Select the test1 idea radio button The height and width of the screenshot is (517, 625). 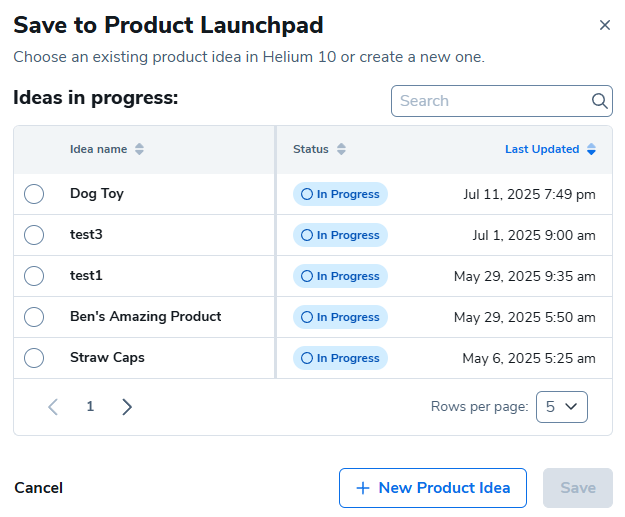point(34,276)
